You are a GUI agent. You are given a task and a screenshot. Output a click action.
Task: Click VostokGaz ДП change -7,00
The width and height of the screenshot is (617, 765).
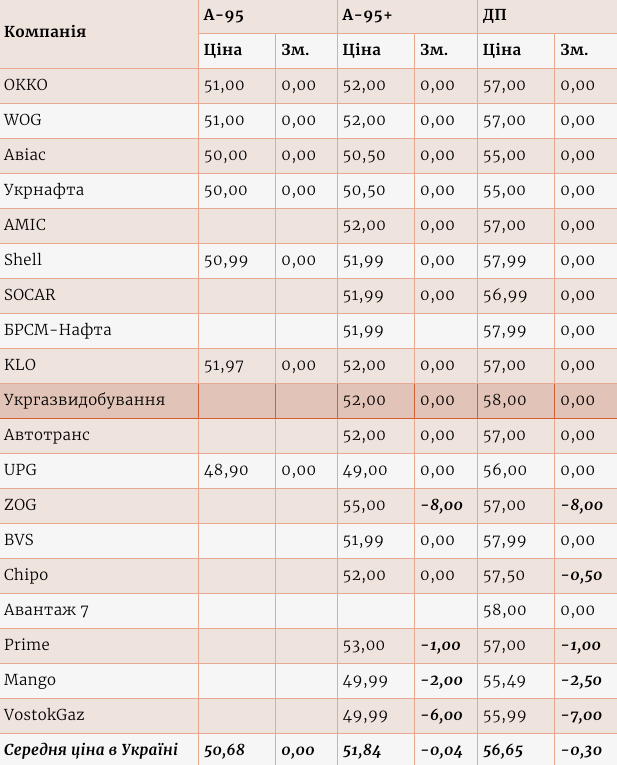(586, 716)
